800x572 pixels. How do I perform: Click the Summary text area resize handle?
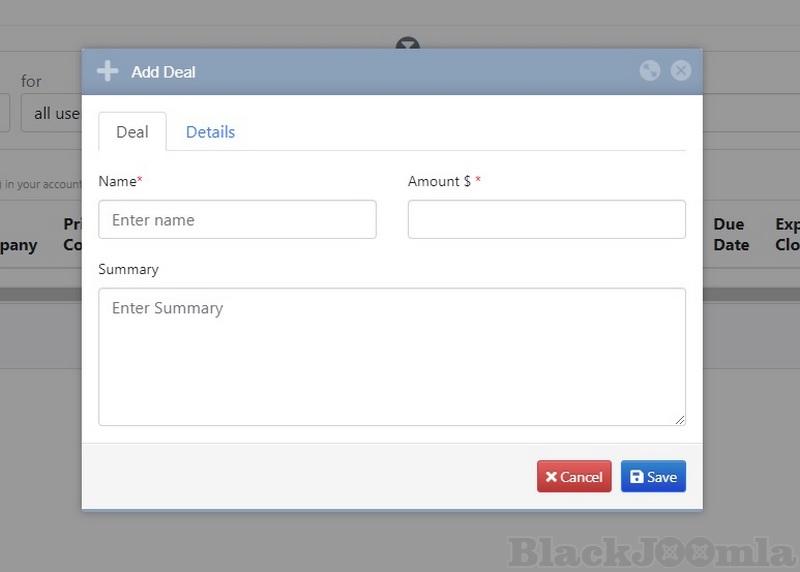click(x=680, y=420)
